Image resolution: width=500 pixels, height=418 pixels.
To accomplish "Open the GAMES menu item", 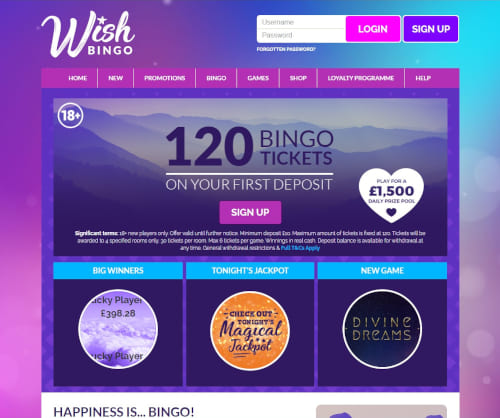I will click(258, 78).
